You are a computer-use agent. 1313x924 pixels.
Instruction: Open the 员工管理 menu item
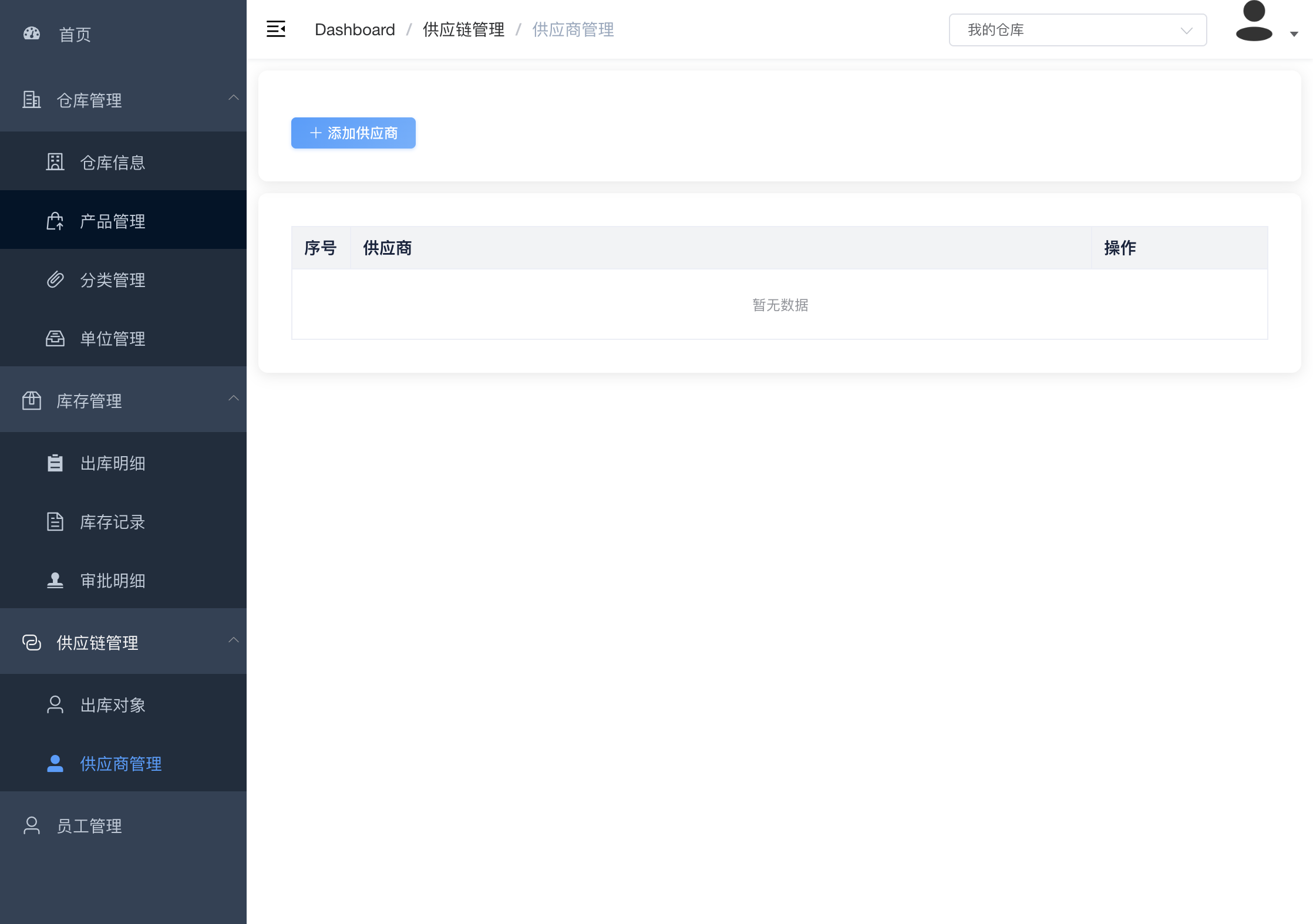(x=89, y=826)
